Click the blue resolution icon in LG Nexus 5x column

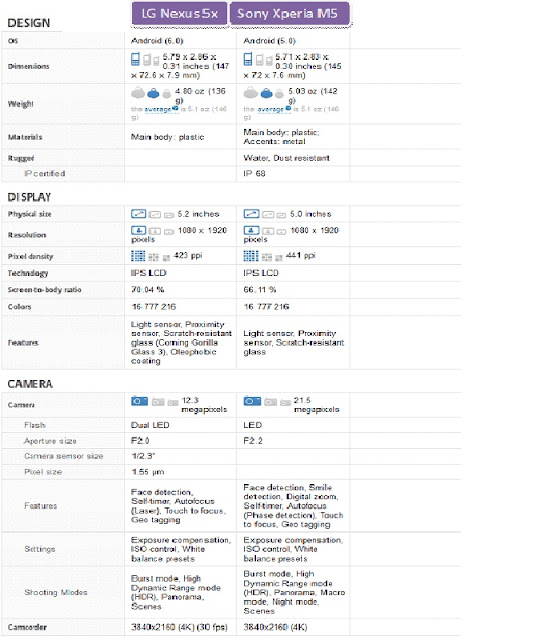(138, 231)
